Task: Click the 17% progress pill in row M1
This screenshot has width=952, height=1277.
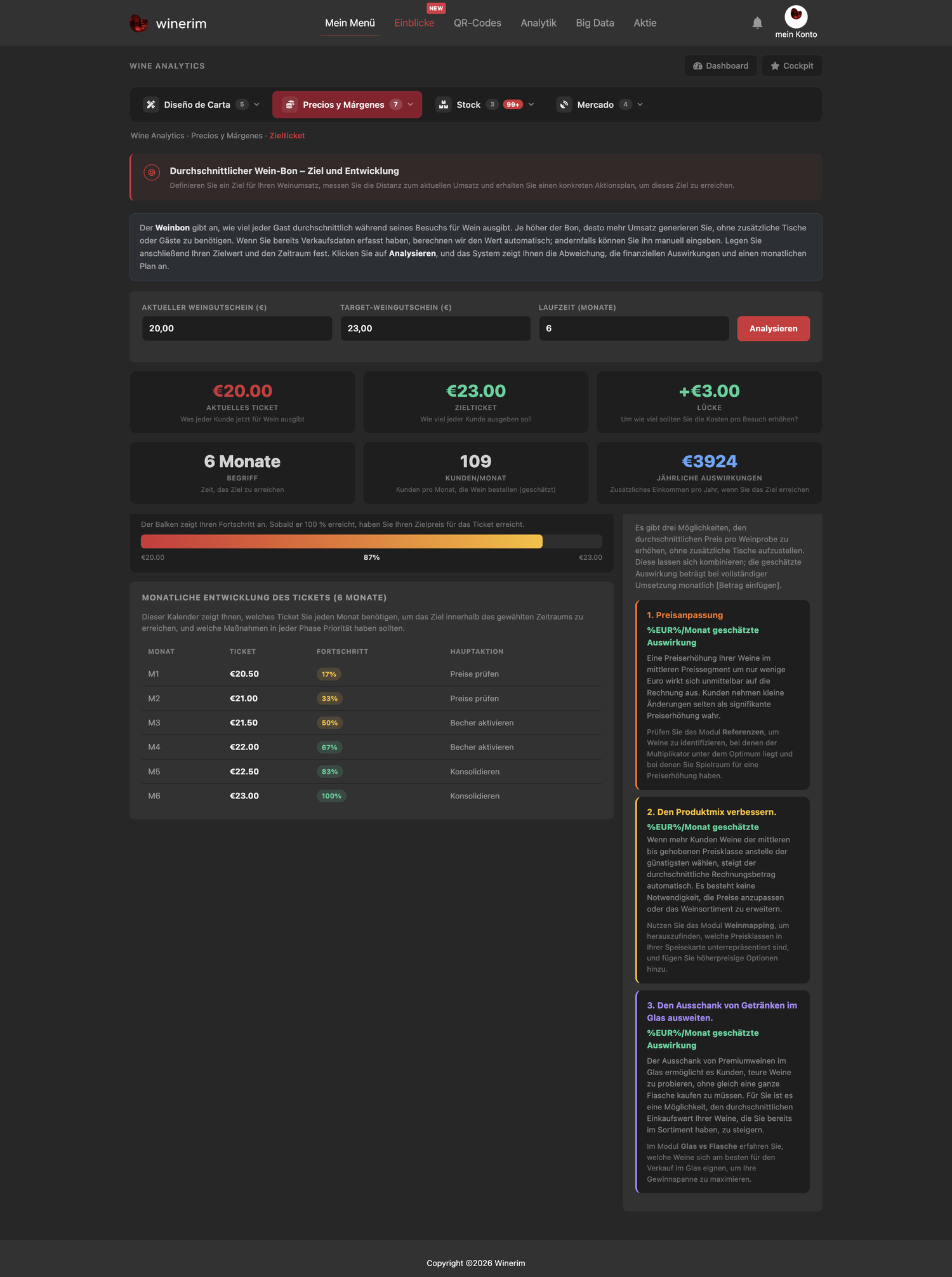Action: tap(329, 674)
